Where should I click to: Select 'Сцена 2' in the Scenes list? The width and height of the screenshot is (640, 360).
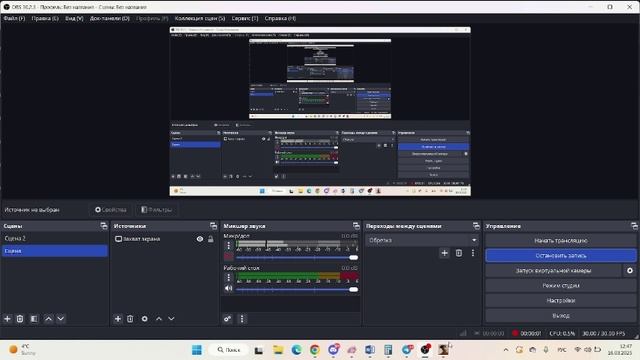click(55, 238)
